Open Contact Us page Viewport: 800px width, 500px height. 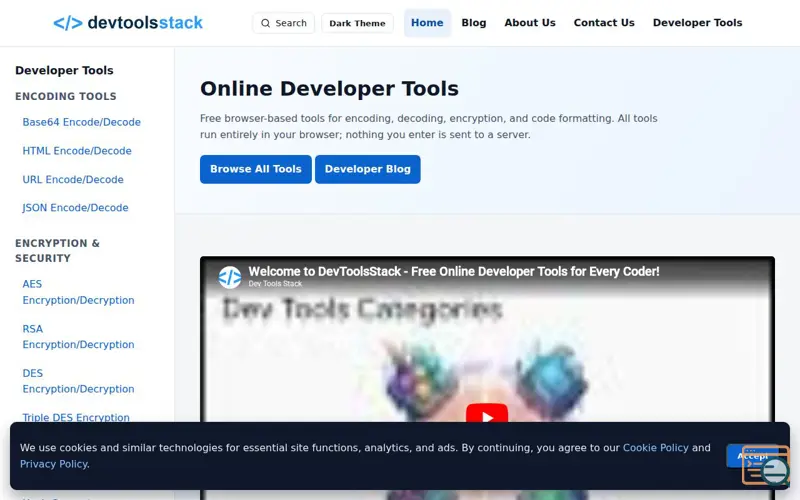604,23
